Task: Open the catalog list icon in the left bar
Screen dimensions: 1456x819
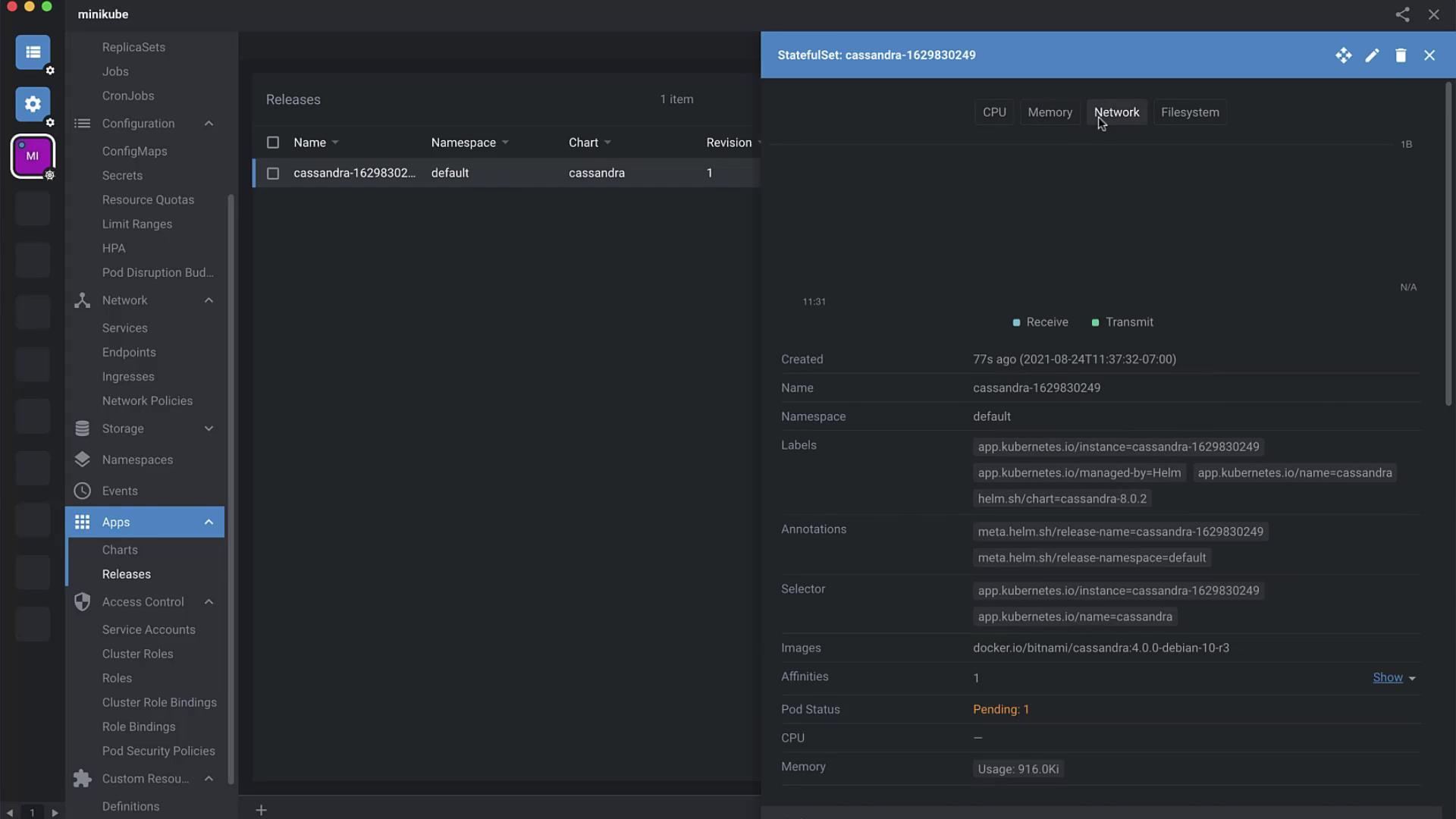Action: [x=33, y=52]
